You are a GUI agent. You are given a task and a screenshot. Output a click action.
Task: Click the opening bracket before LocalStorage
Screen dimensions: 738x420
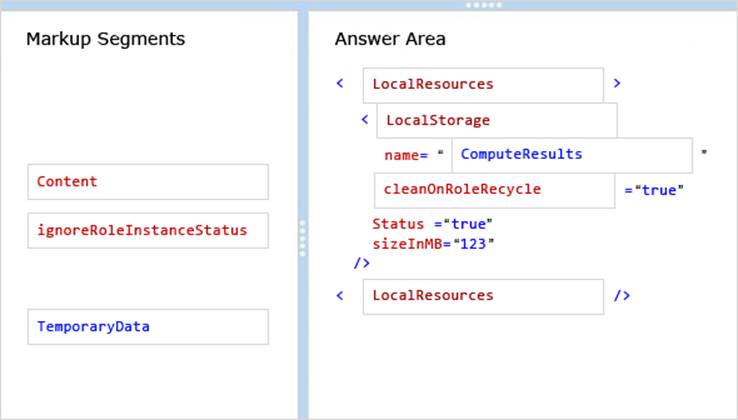365,119
